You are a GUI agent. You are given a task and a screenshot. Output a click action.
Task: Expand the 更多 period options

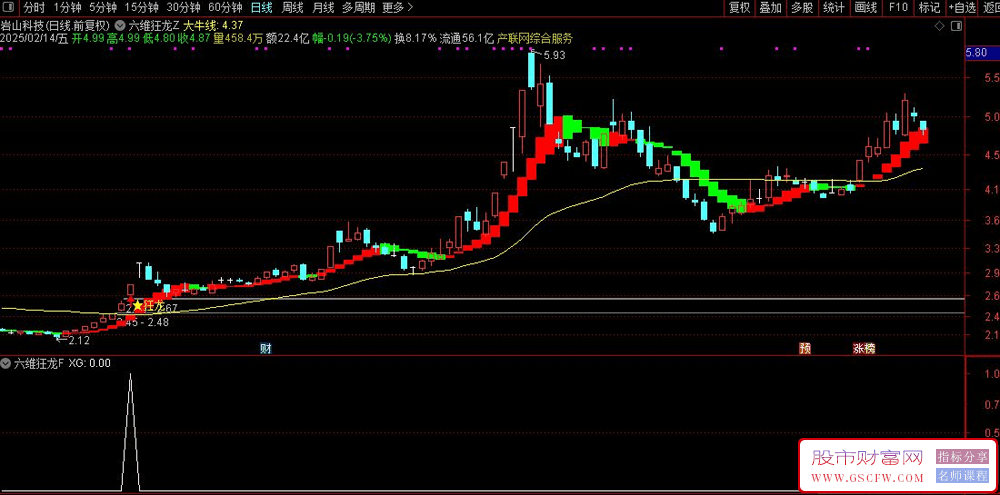click(x=398, y=8)
